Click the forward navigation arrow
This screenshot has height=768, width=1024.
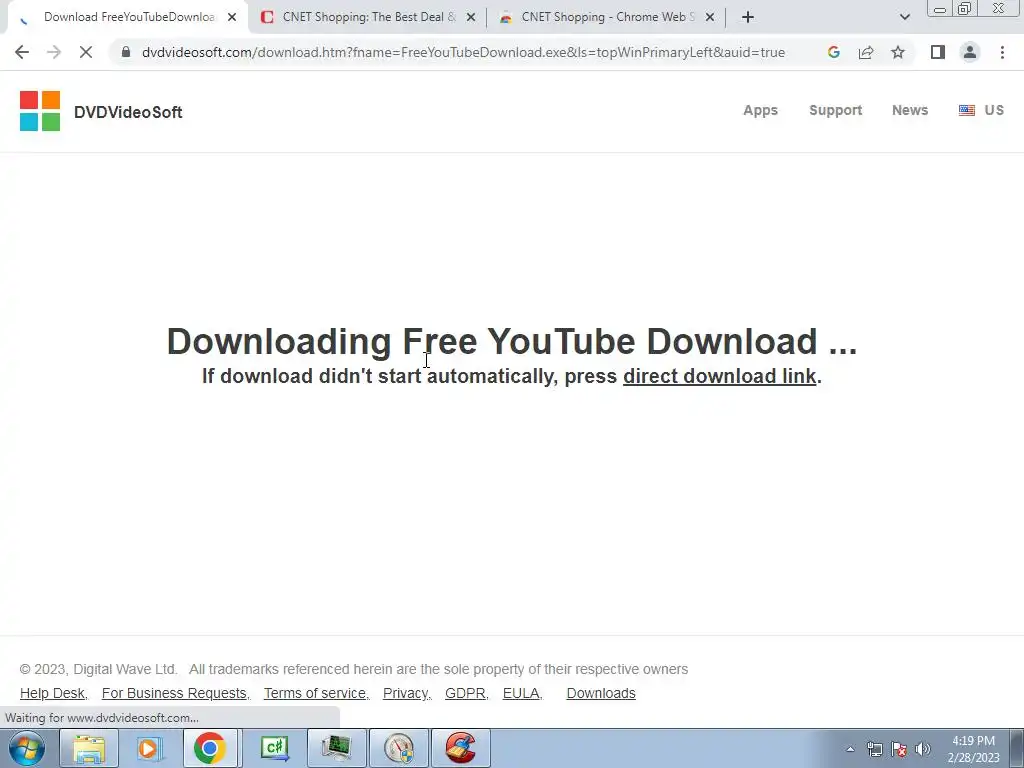click(x=54, y=52)
